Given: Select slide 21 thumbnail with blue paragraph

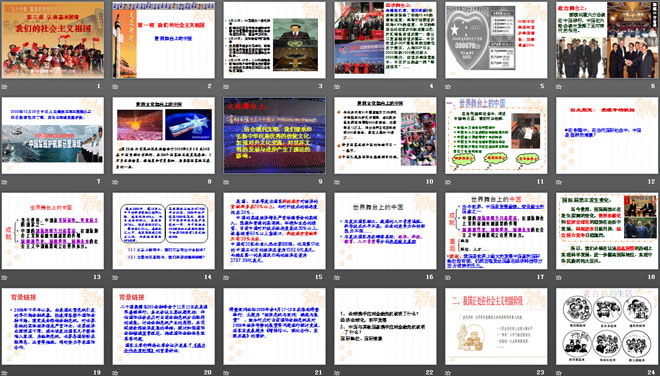Looking at the screenshot, I should 274,326.
